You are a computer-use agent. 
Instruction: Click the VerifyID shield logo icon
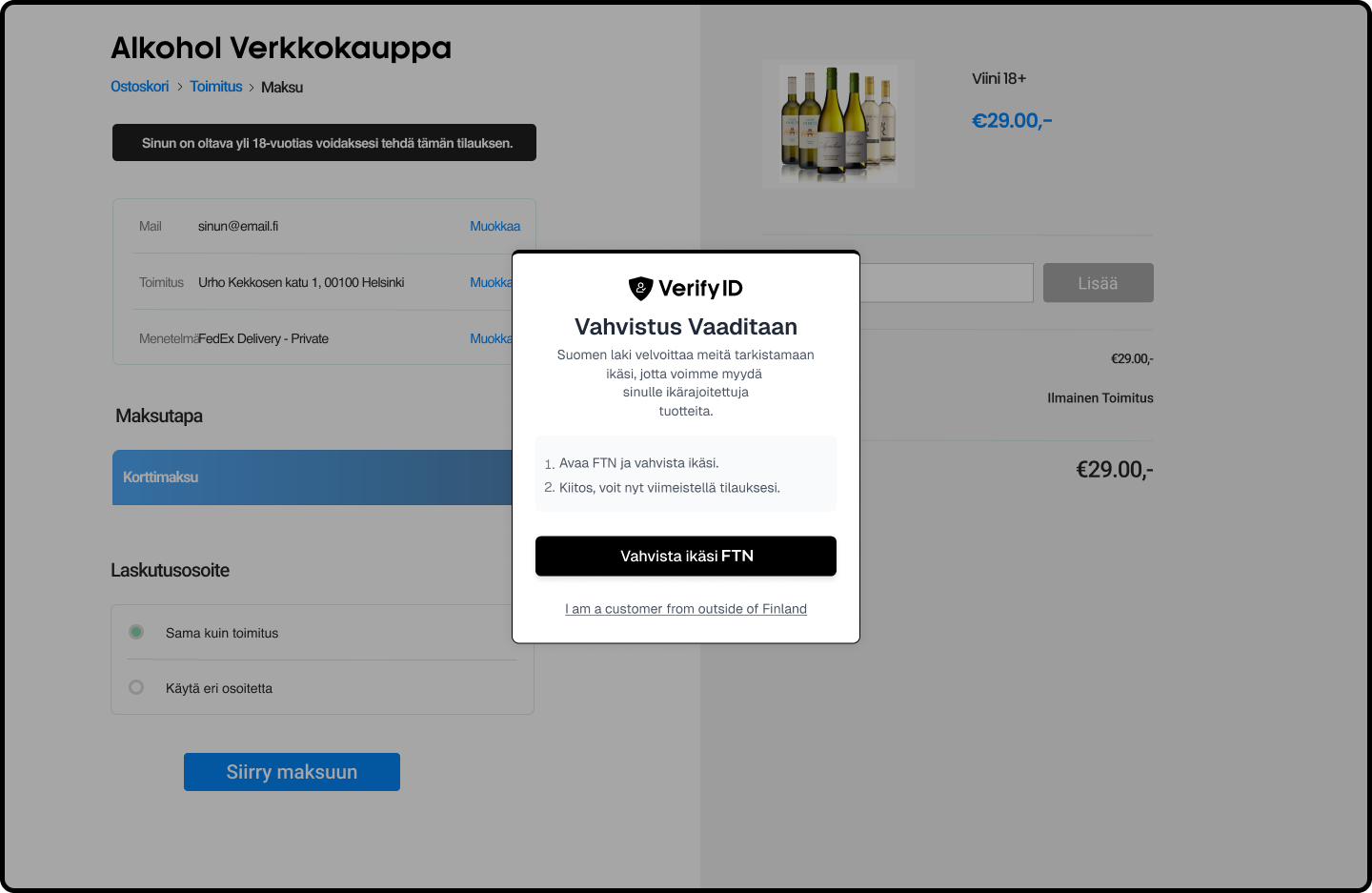[x=640, y=288]
